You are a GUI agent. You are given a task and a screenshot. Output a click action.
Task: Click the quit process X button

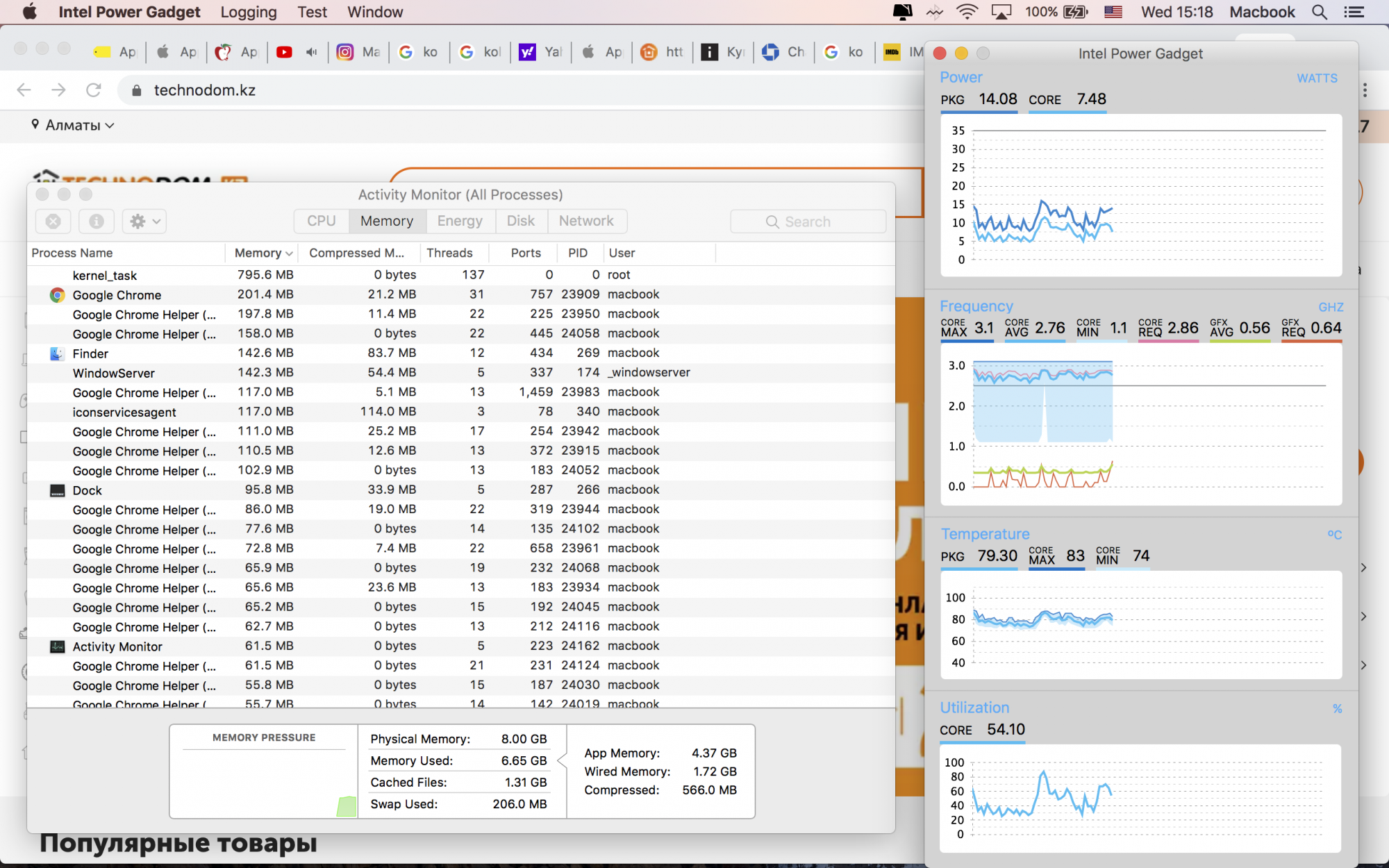(x=53, y=222)
